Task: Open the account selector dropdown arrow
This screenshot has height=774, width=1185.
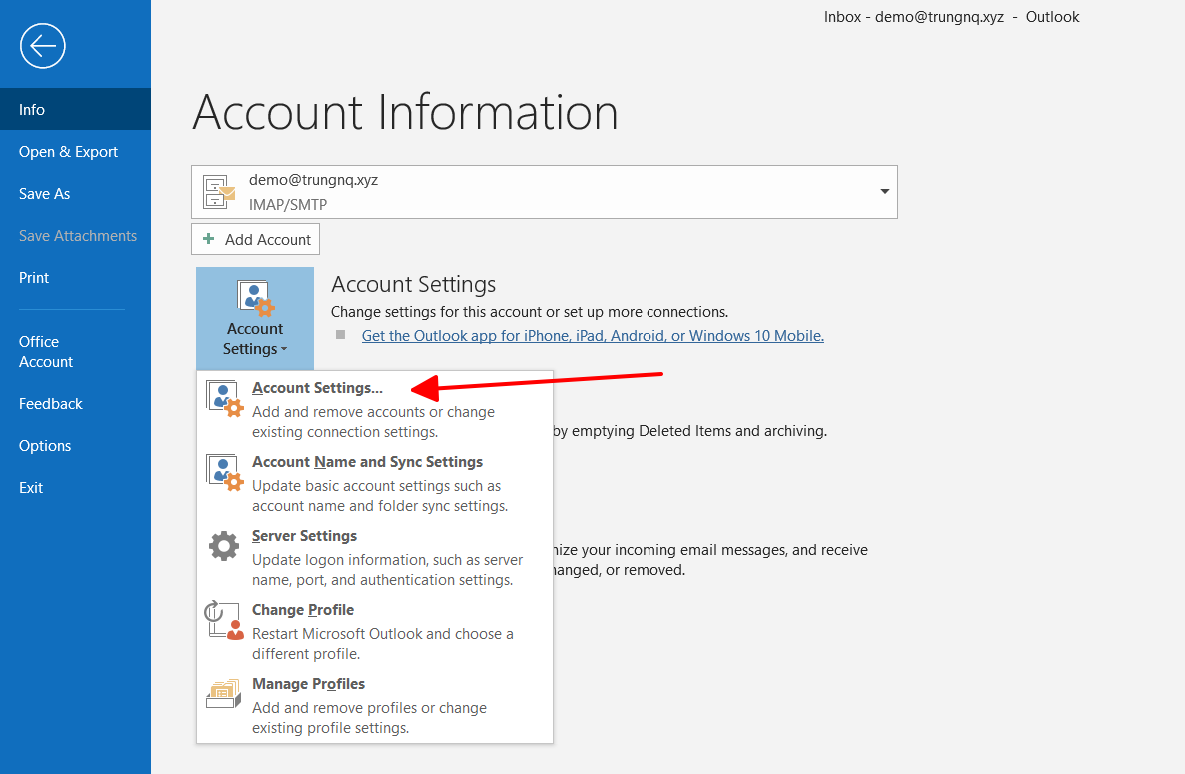Action: tap(884, 192)
